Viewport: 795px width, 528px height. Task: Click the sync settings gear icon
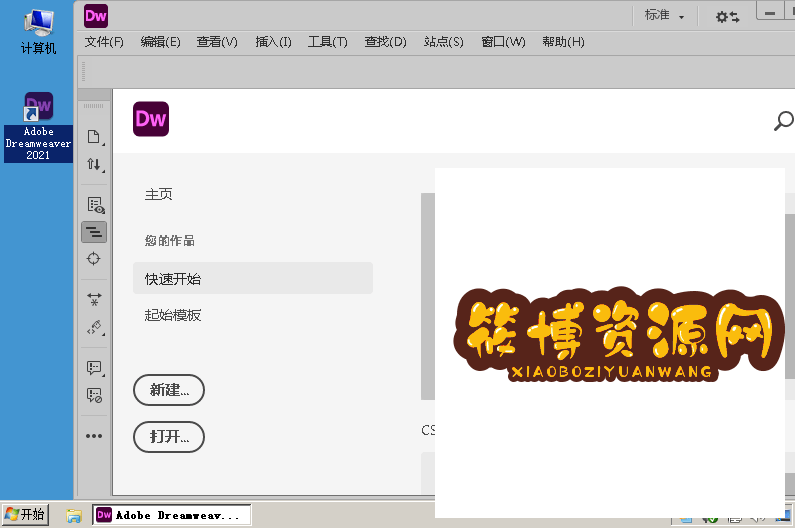tap(727, 17)
